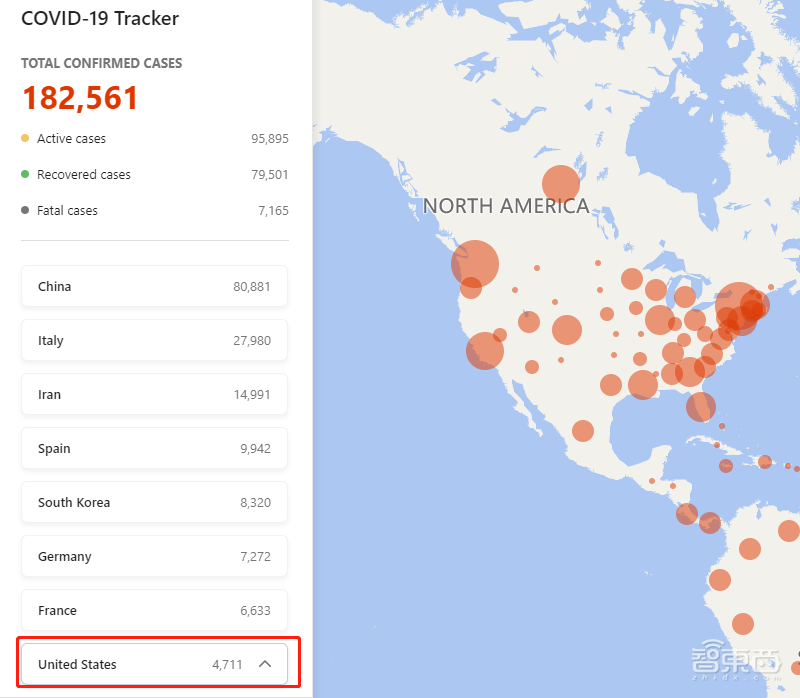Choose Spain from the country list
Viewport: 800px width, 698px height.
point(154,448)
